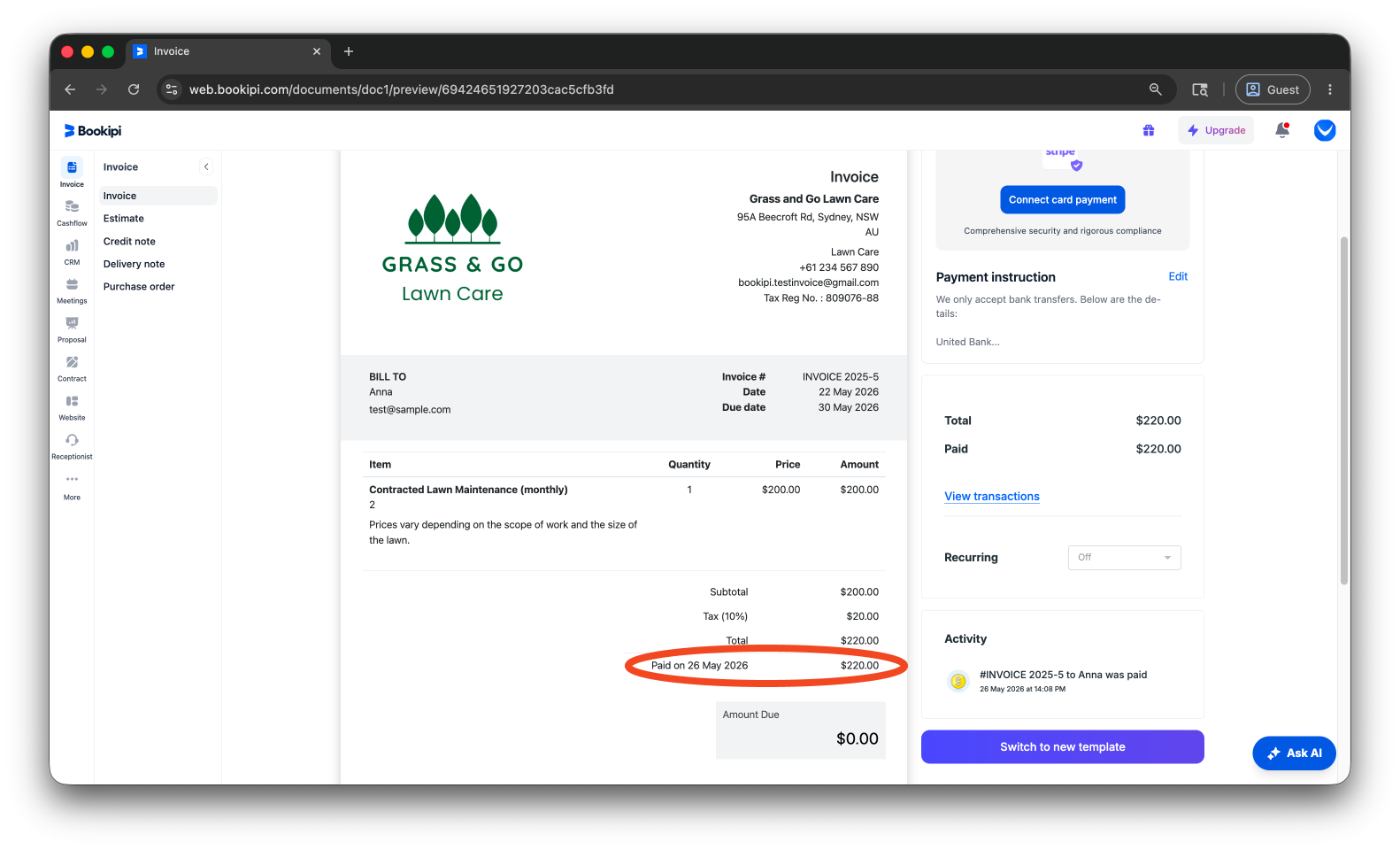Open the Ask AI assistant
1400x850 pixels.
1294,753
